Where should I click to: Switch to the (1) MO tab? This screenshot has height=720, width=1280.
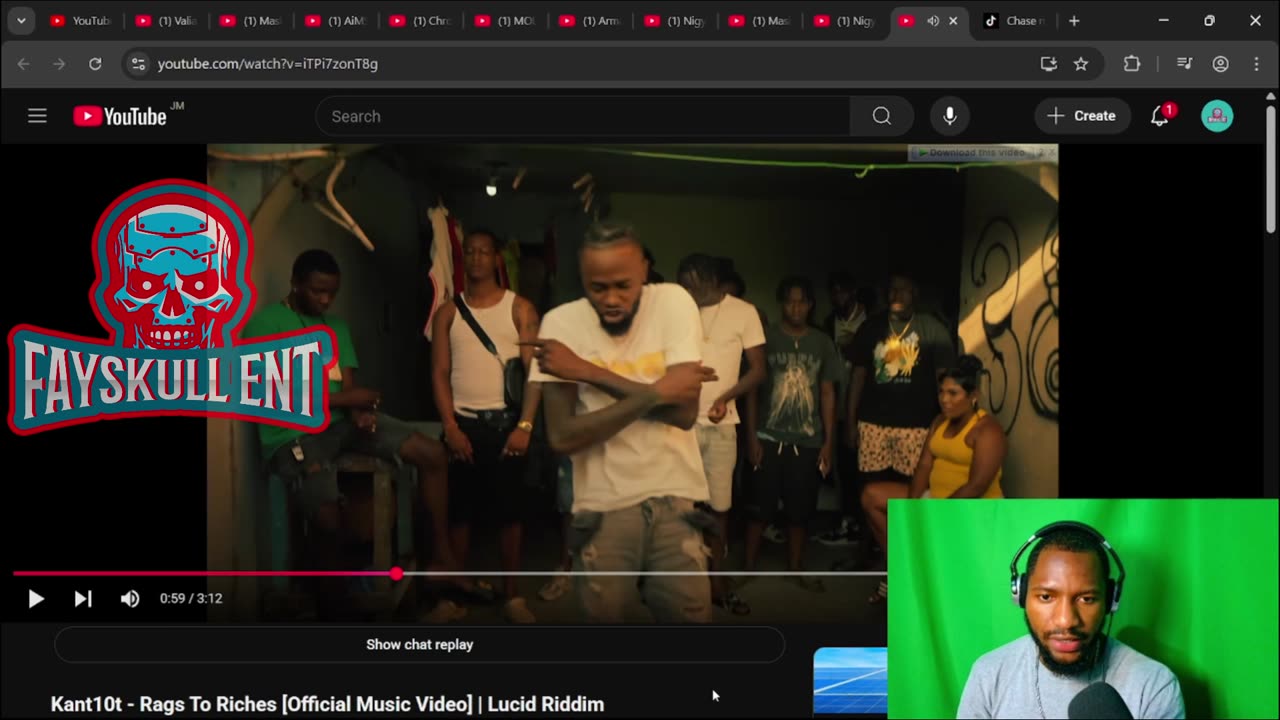click(506, 20)
